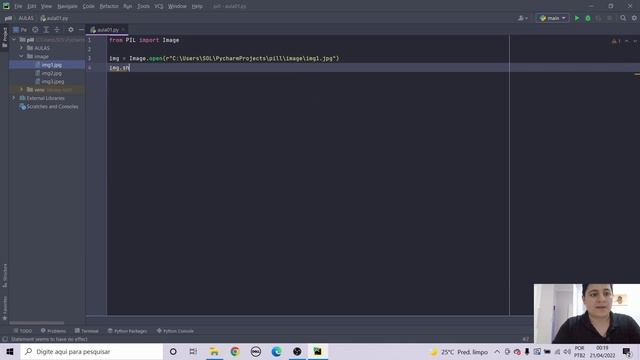Toggle the Favorites tool window side tab
This screenshot has width=640, height=360.
pyautogui.click(x=4, y=308)
